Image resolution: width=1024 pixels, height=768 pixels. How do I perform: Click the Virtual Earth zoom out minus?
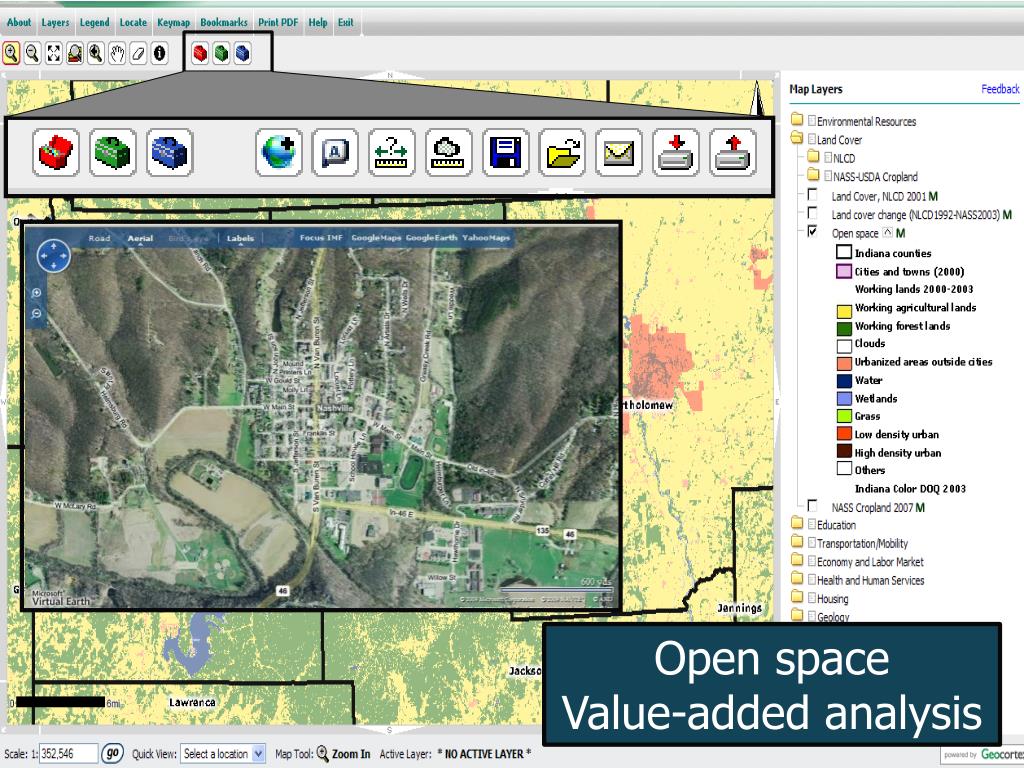tap(37, 313)
